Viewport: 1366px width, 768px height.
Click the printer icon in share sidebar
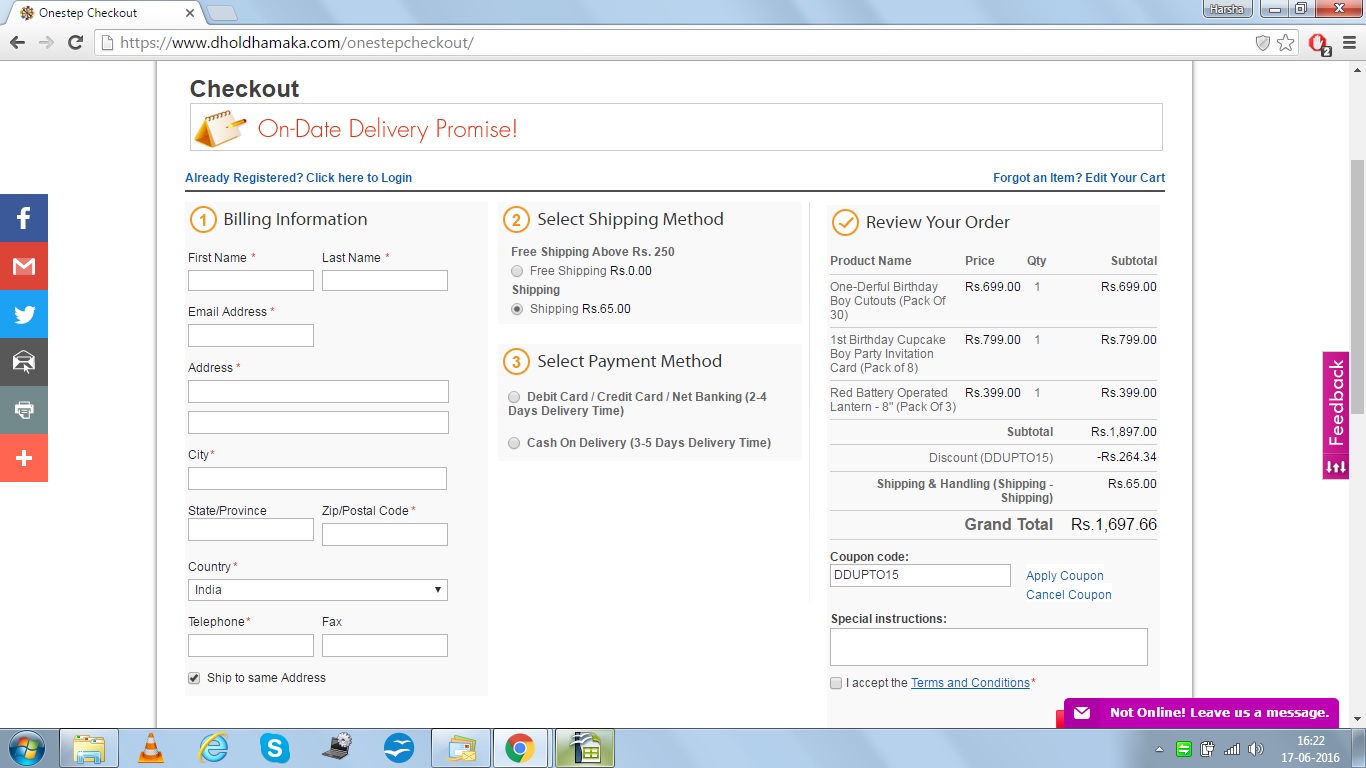[24, 410]
